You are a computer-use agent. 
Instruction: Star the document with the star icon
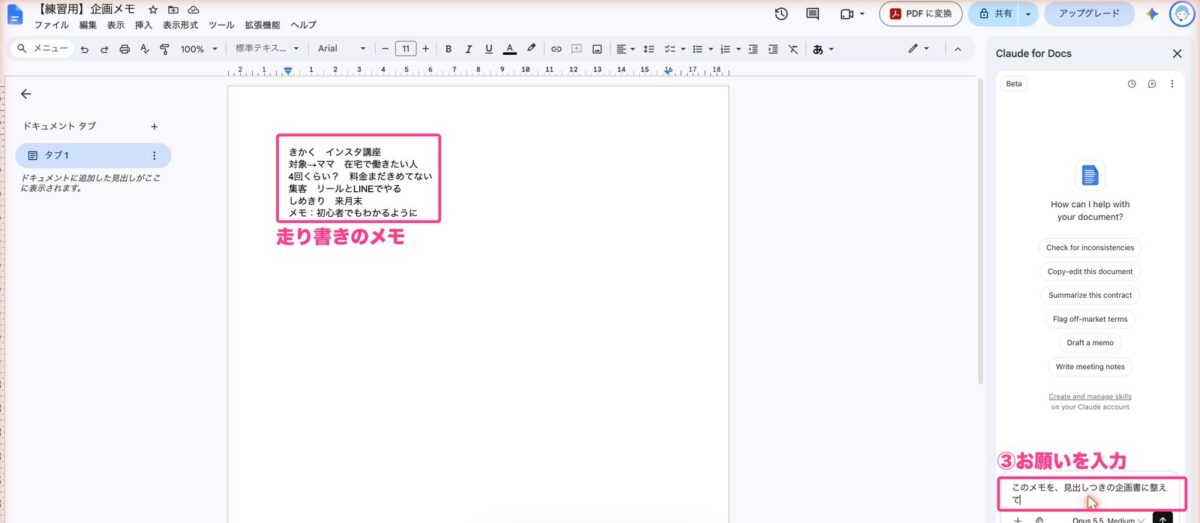(x=153, y=9)
